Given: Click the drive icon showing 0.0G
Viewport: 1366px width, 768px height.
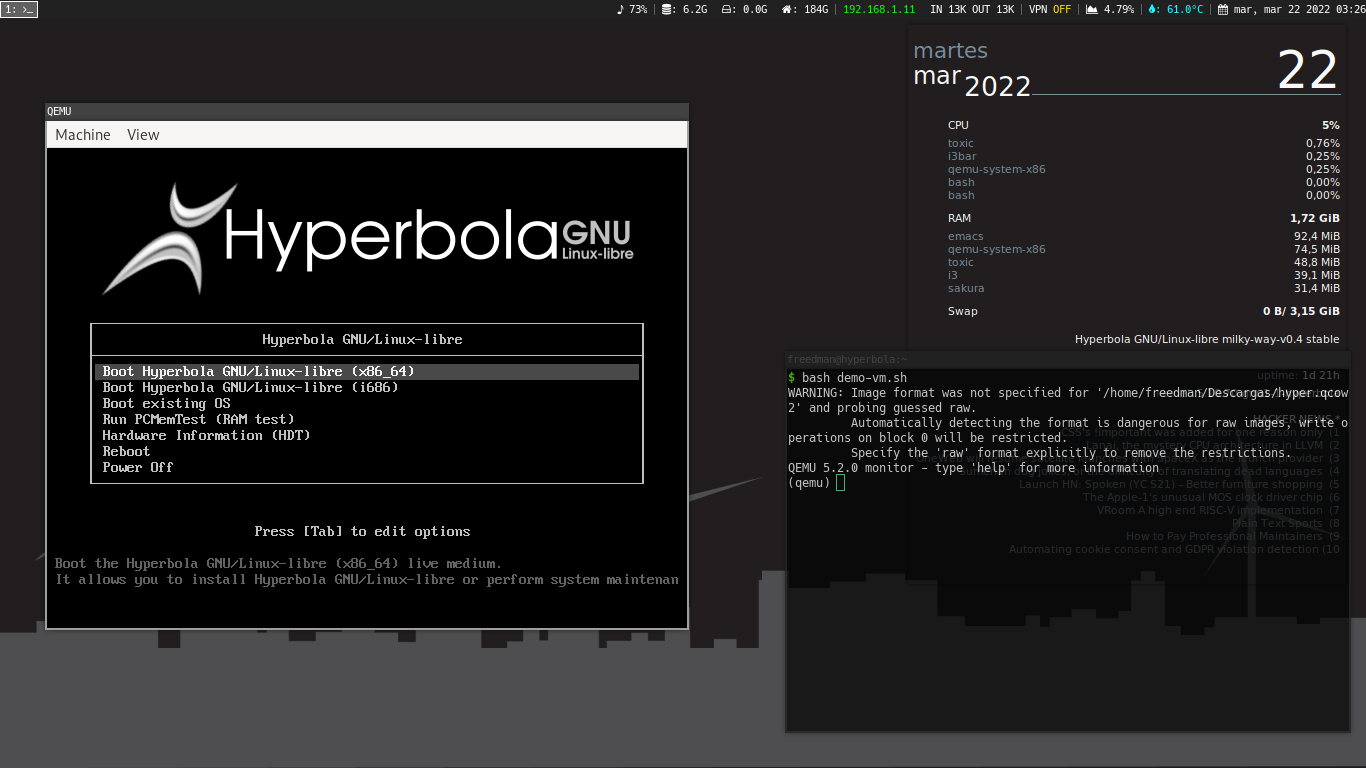Looking at the screenshot, I should pyautogui.click(x=727, y=9).
